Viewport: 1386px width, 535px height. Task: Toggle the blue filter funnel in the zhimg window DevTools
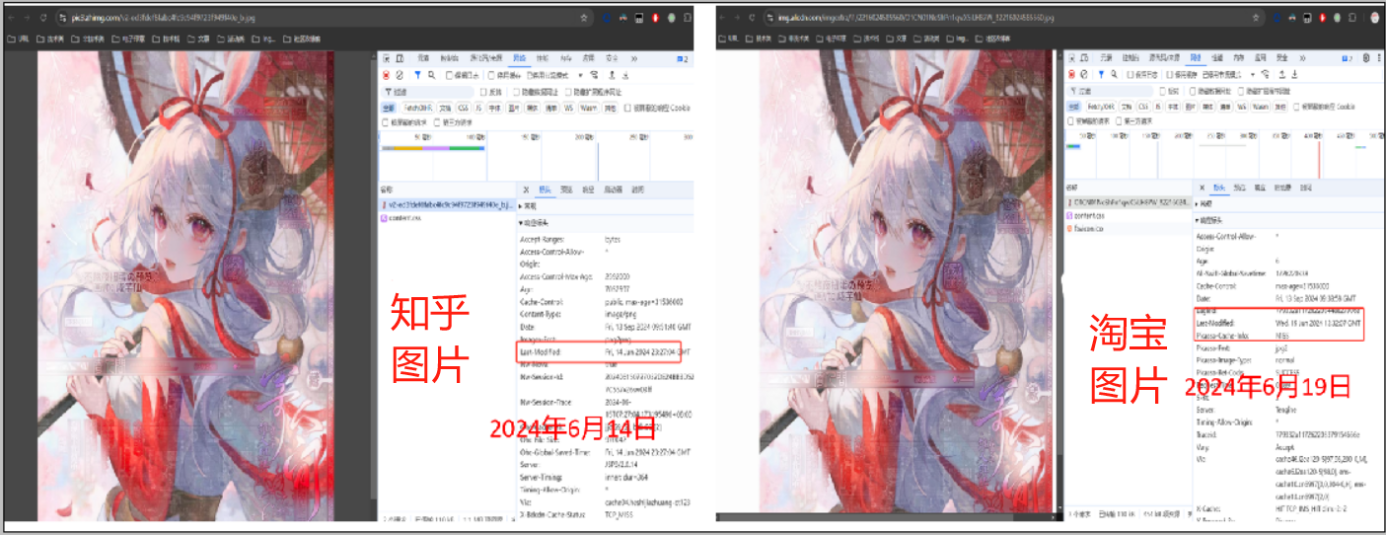tap(418, 75)
